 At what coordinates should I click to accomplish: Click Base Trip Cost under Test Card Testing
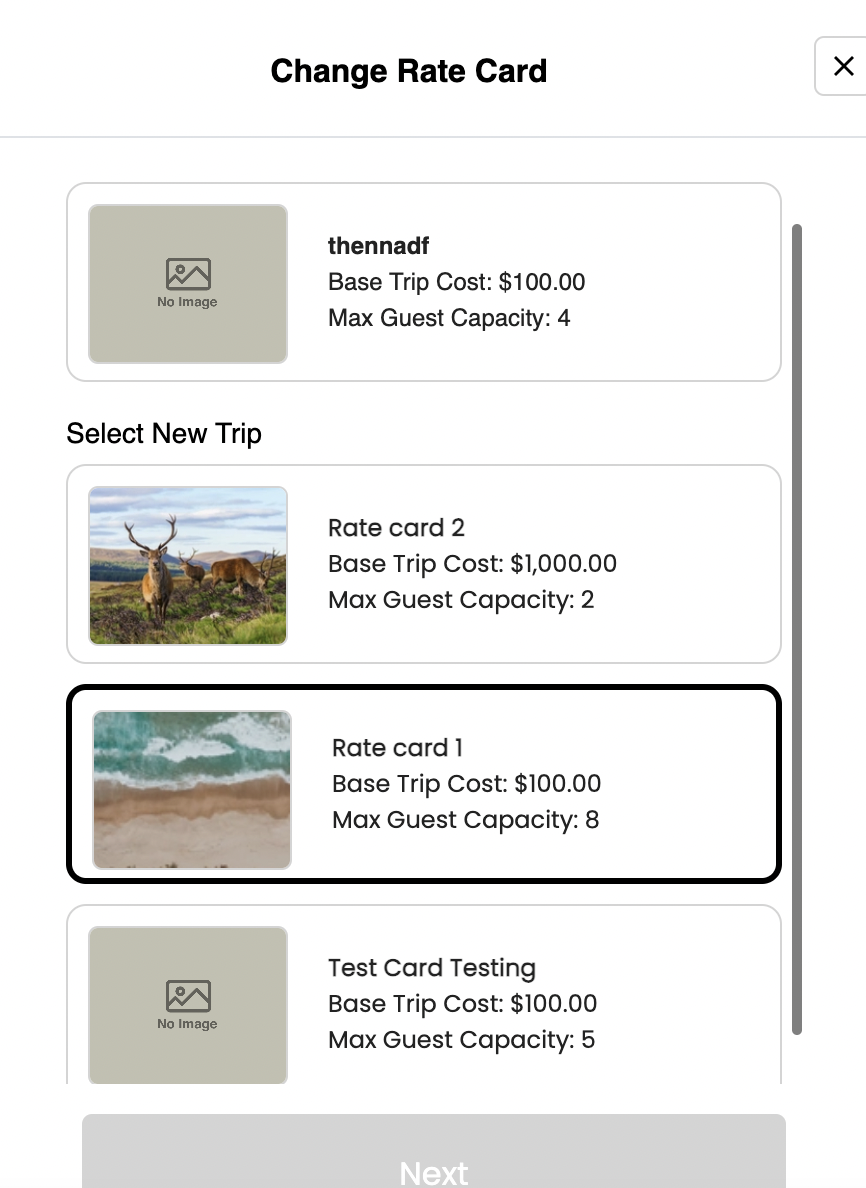pyautogui.click(x=462, y=1004)
